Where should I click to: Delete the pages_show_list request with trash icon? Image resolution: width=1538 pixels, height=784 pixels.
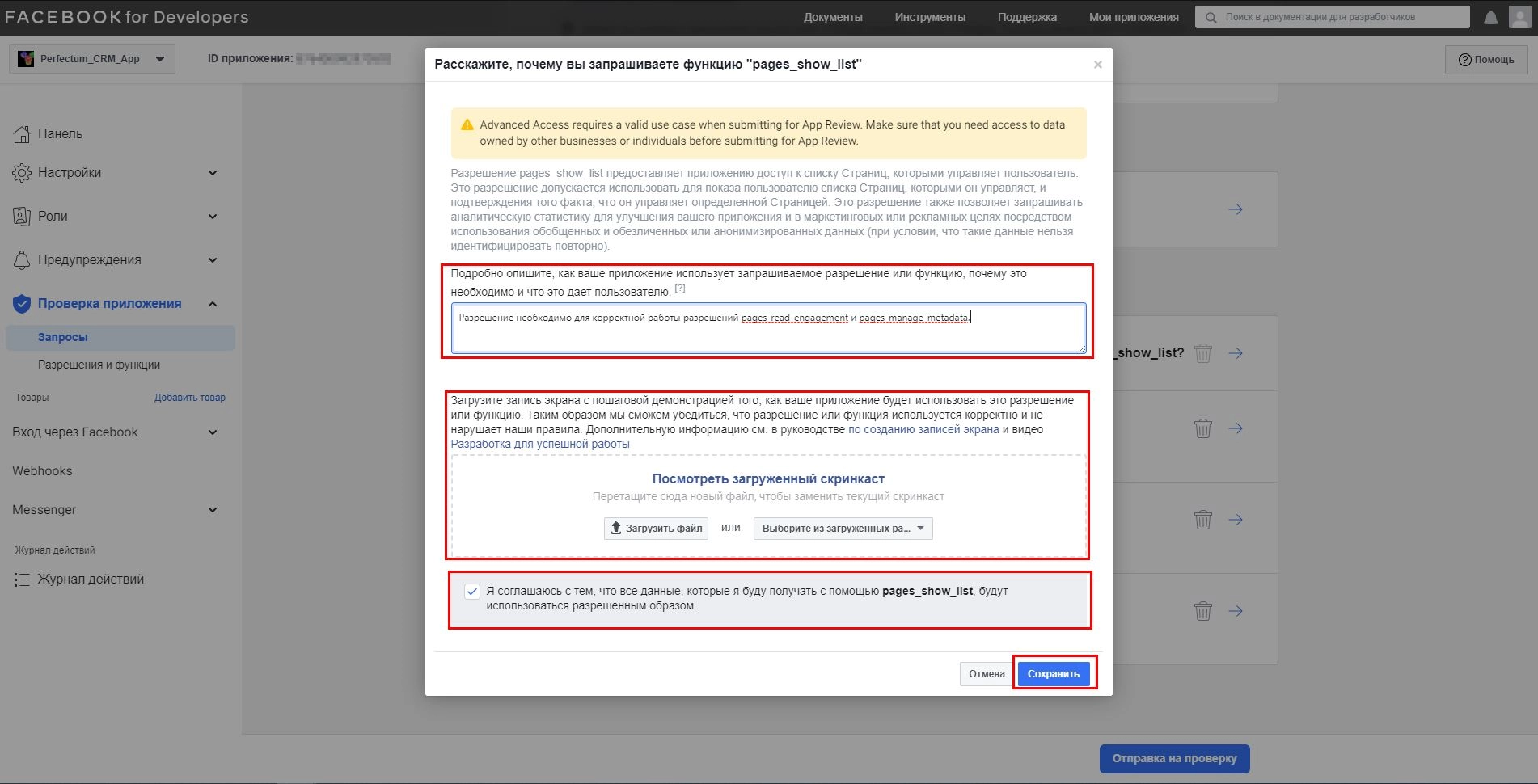[1203, 353]
